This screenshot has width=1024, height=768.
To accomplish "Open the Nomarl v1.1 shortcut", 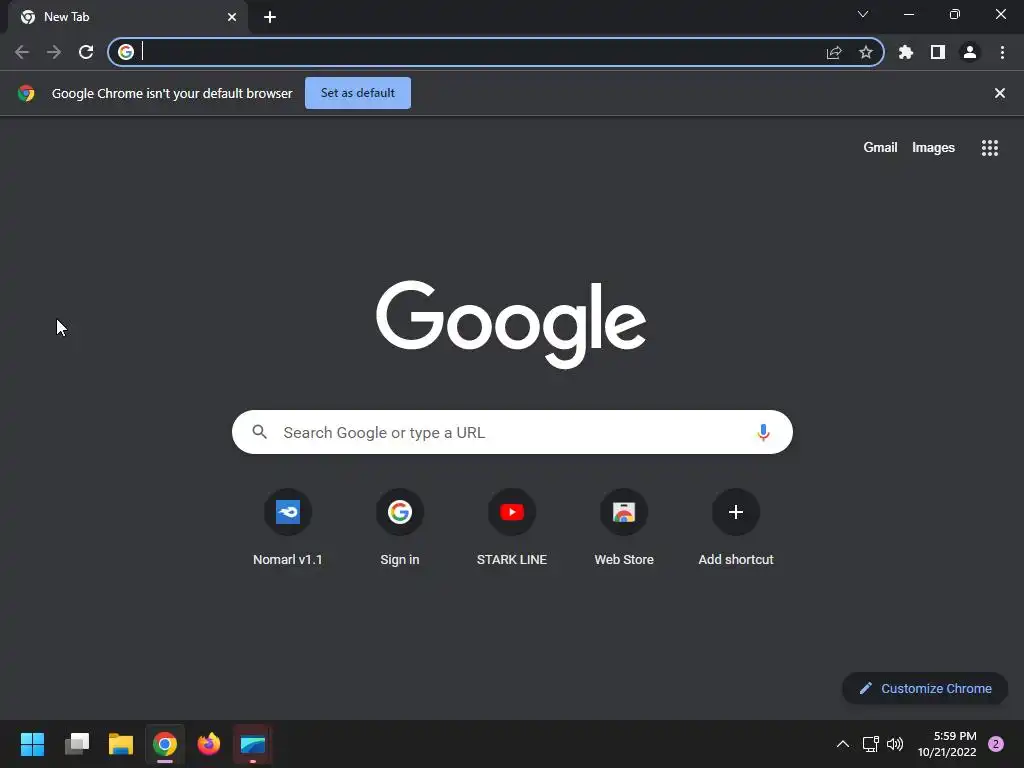I will coord(288,528).
